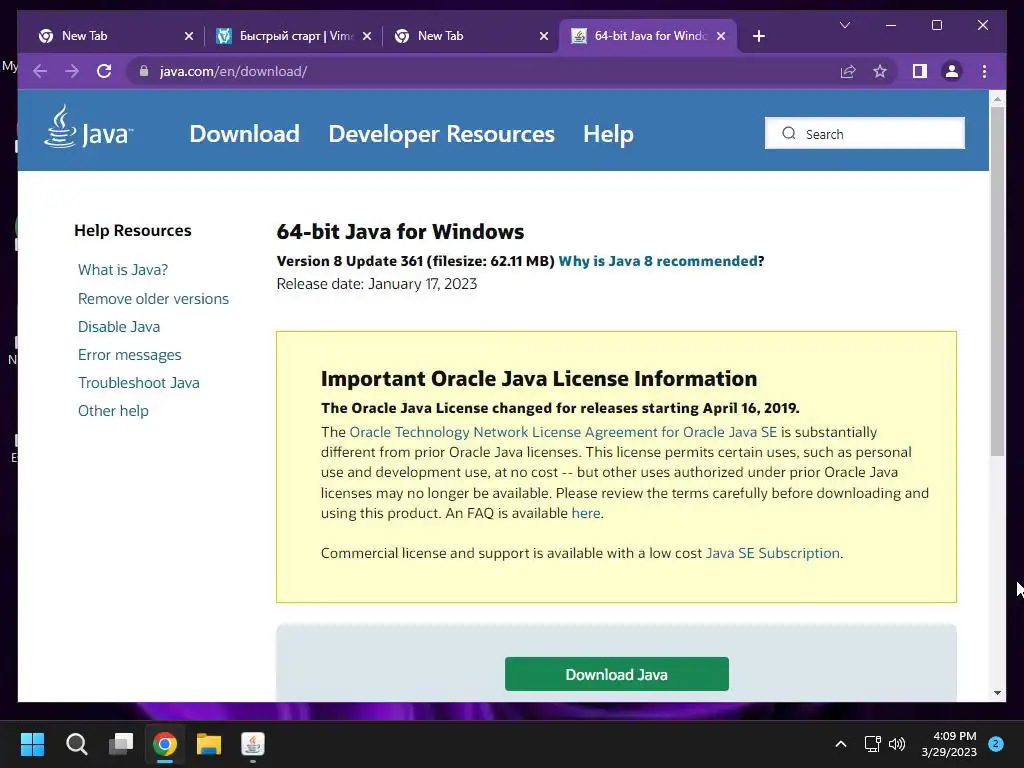Open Windows taskbar search

click(76, 744)
